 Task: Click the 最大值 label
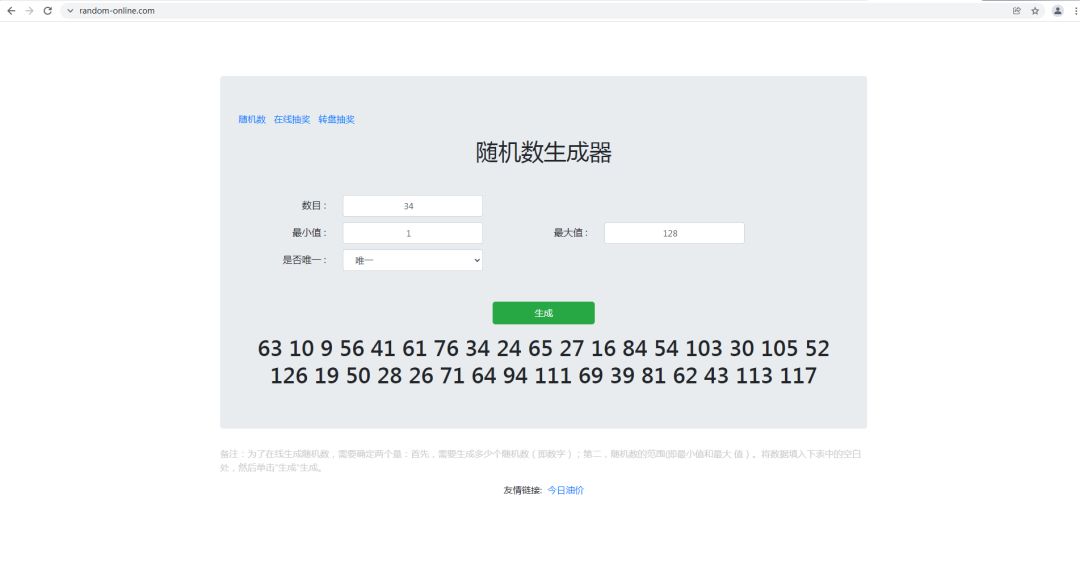point(571,233)
